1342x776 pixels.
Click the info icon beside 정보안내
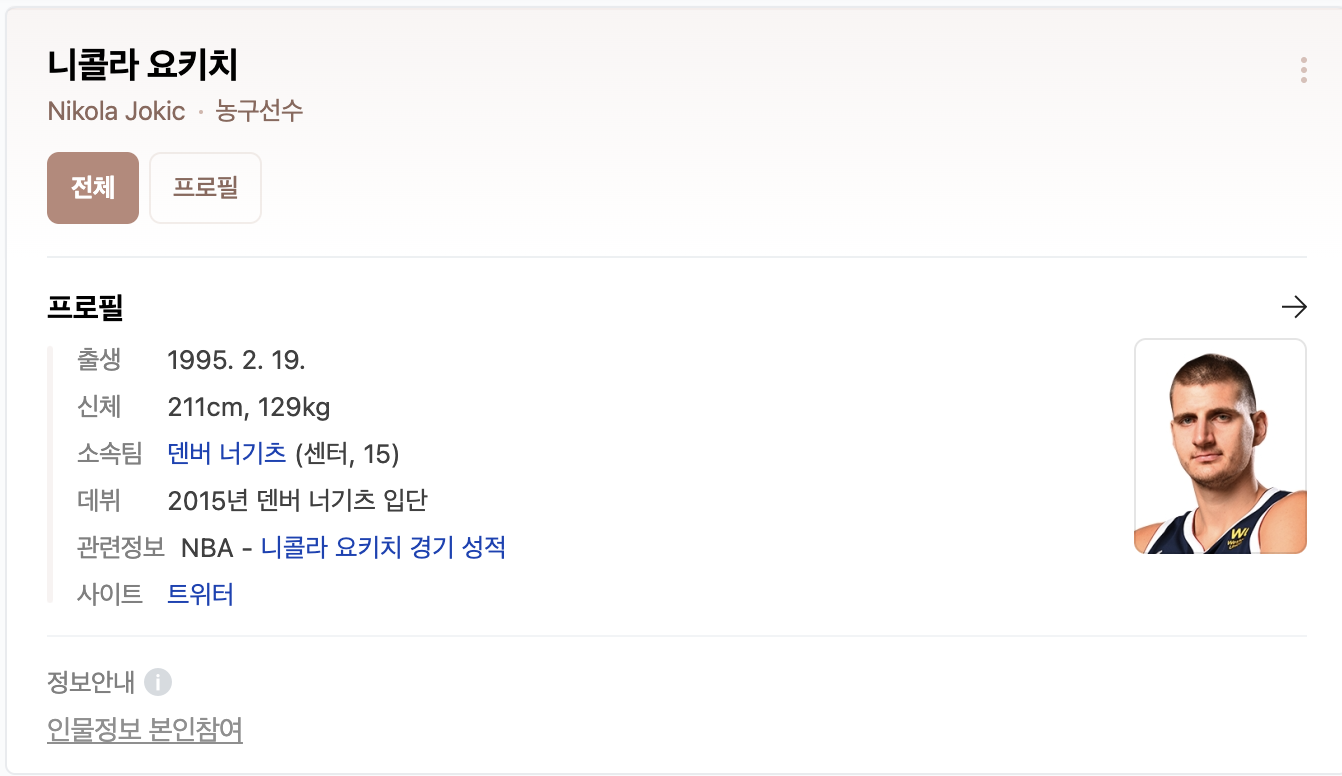[158, 682]
